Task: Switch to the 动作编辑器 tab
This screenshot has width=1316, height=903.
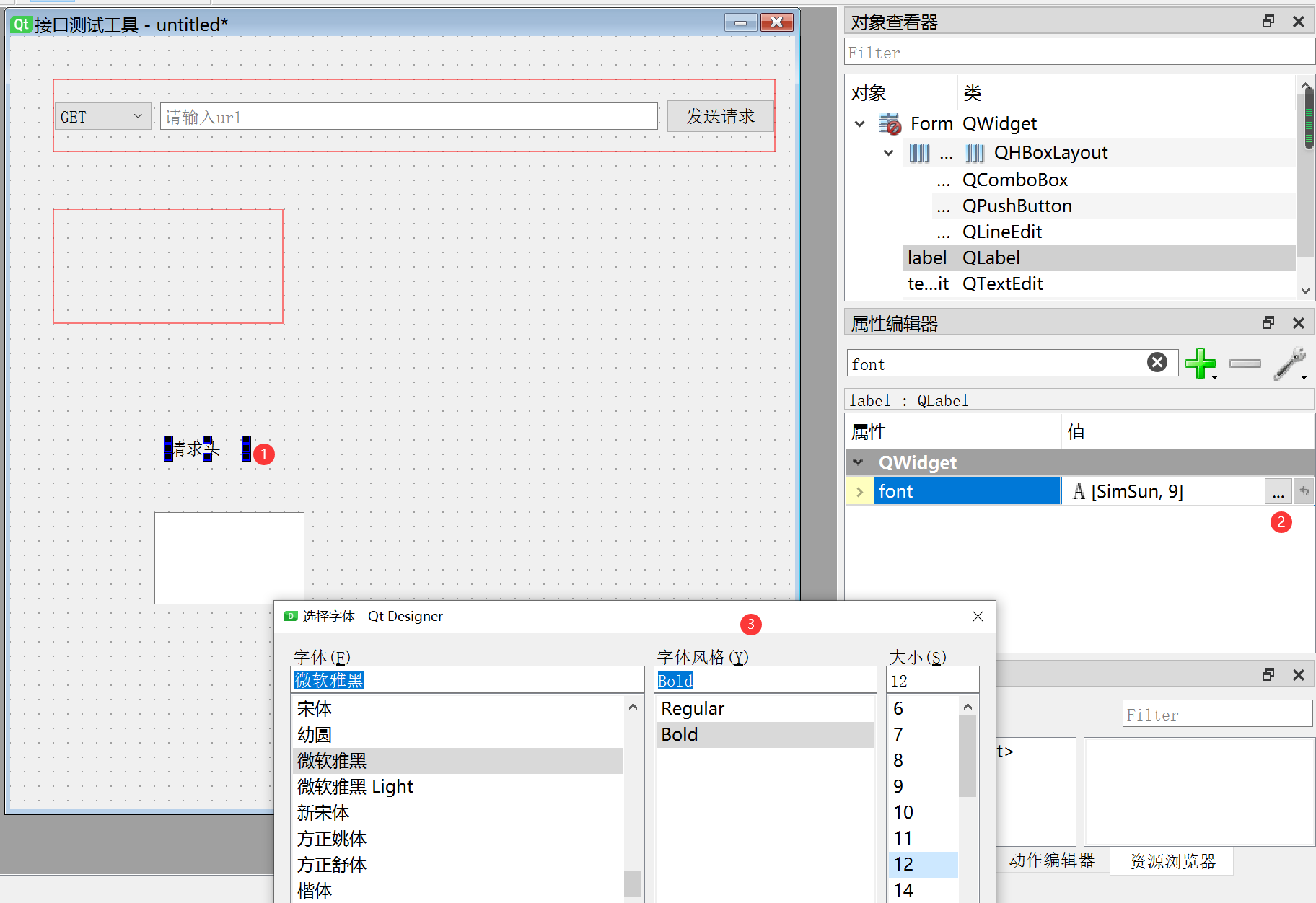Action: (1051, 860)
